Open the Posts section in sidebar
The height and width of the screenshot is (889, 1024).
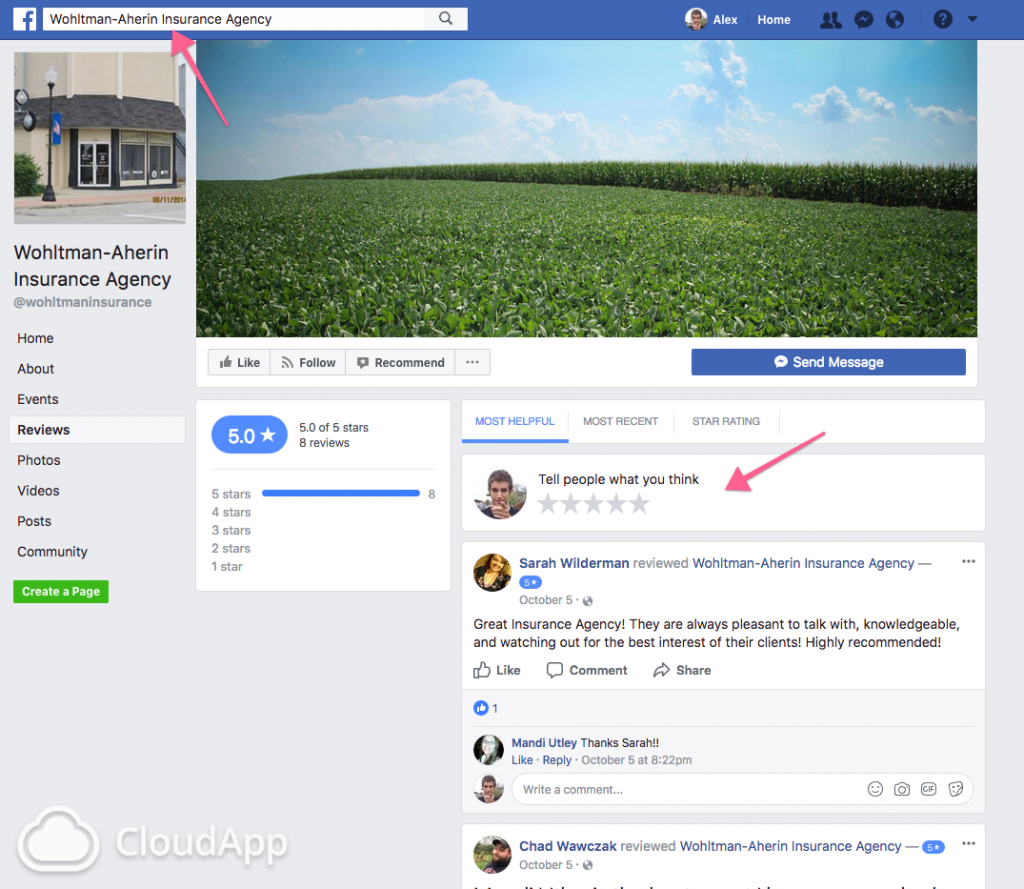pos(34,521)
